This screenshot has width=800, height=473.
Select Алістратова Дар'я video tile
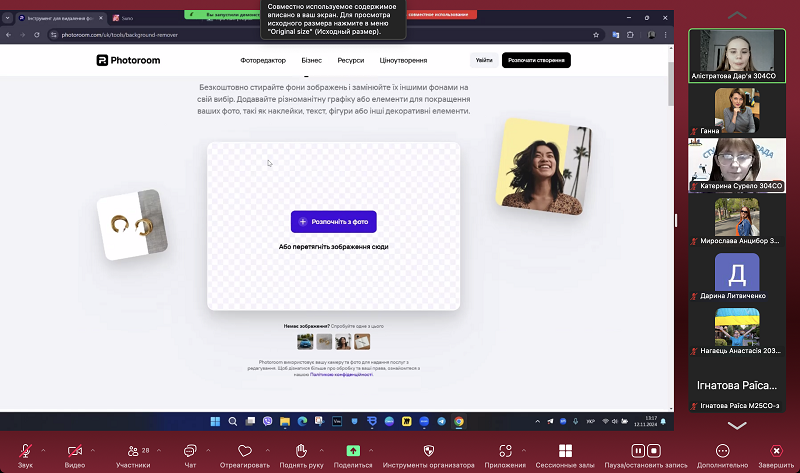[x=737, y=56]
